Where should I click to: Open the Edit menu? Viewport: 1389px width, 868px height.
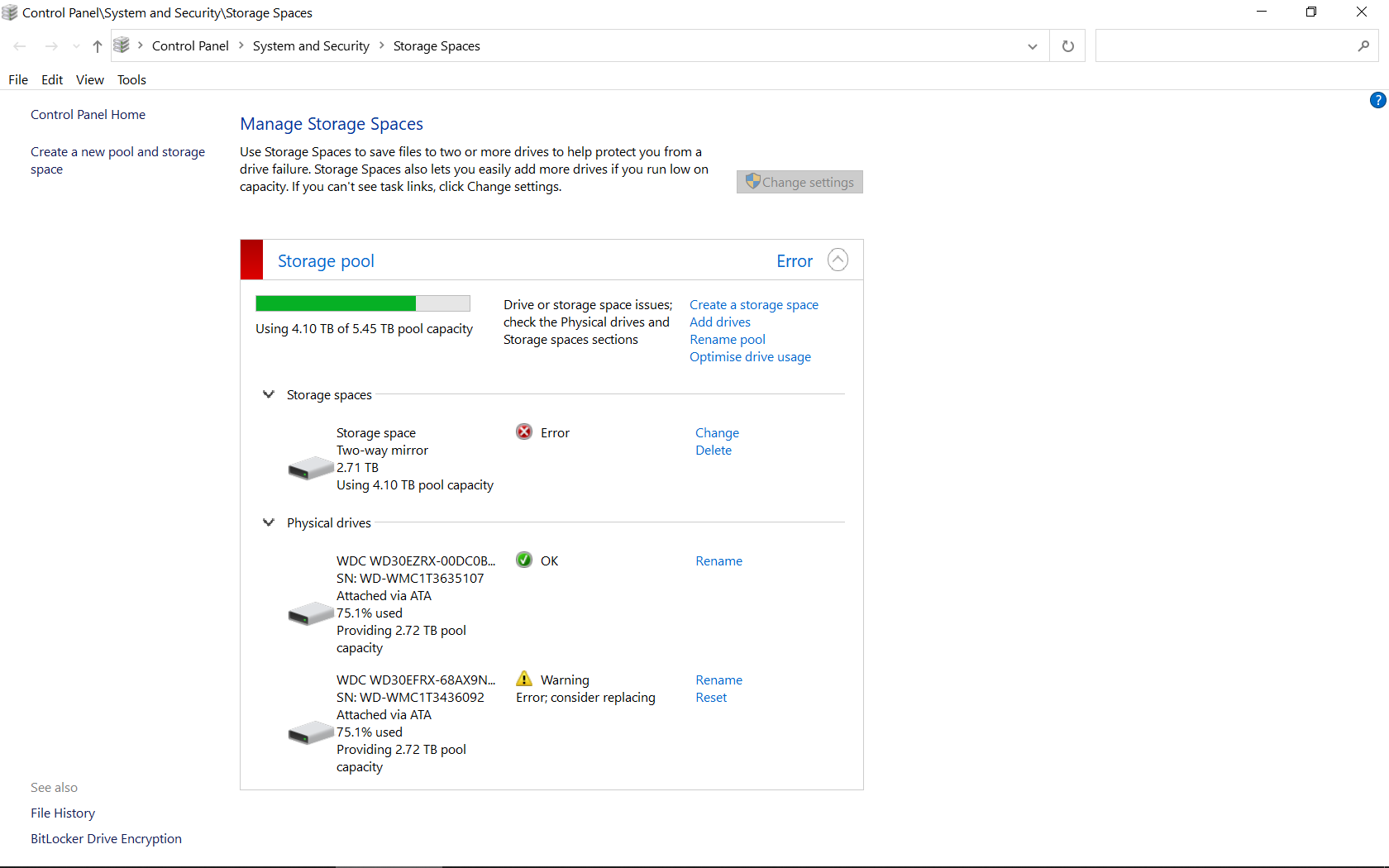(52, 79)
